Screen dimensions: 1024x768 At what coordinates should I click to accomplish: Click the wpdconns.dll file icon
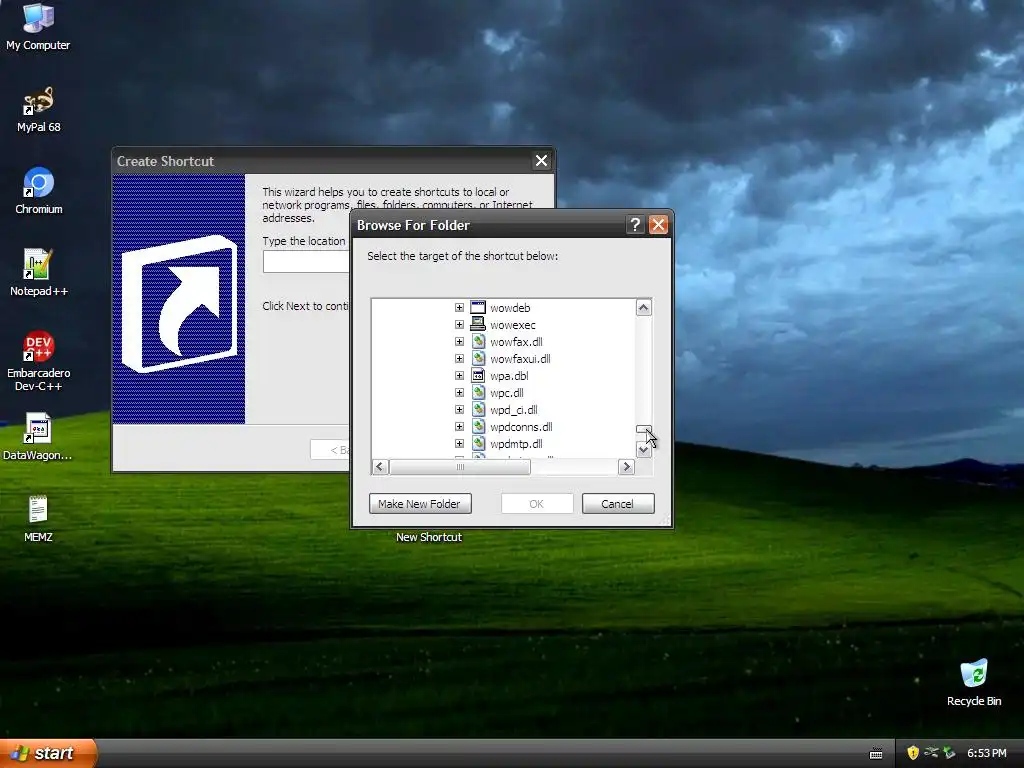(478, 426)
